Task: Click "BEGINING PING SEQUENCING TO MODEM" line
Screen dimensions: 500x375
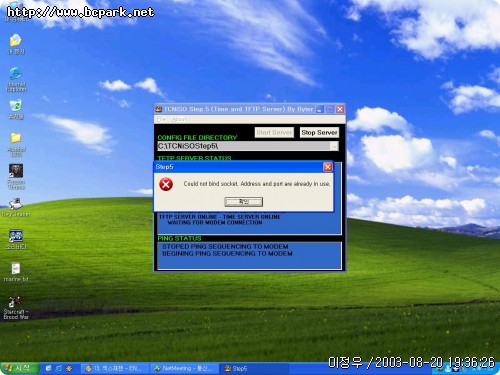Action: (227, 254)
